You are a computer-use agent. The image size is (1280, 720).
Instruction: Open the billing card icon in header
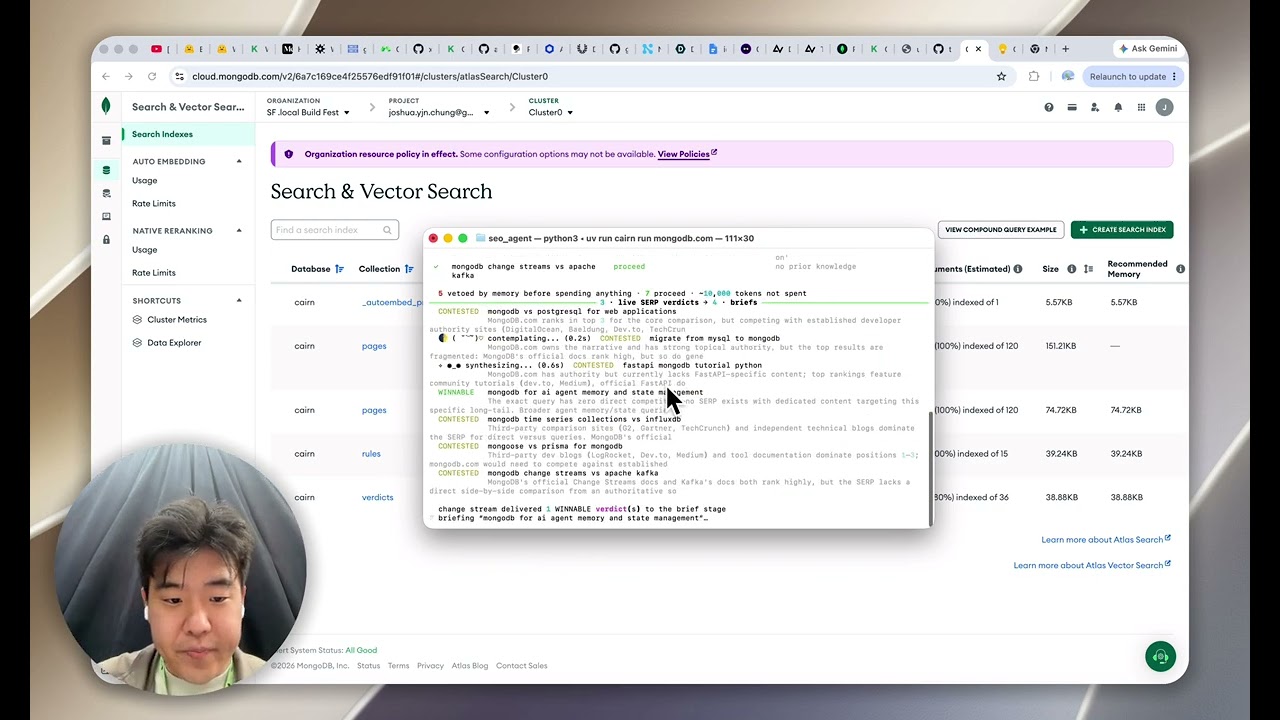coord(1072,107)
